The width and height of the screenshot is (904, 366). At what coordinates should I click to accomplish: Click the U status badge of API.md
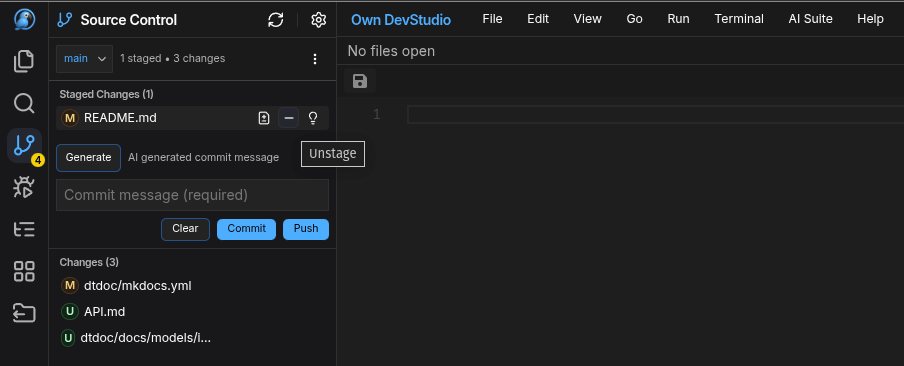70,312
